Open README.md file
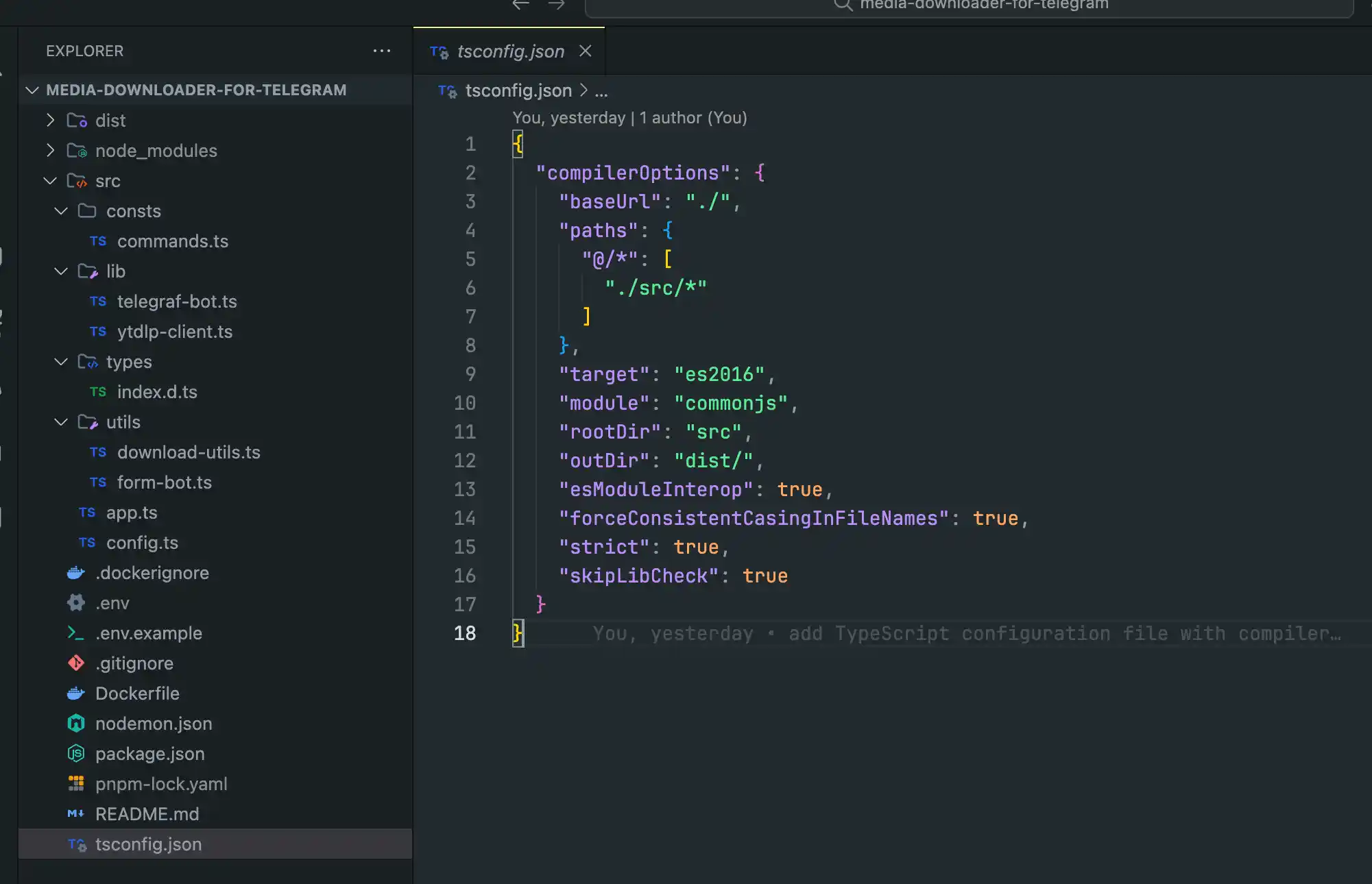This screenshot has width=1372, height=884. 147,814
